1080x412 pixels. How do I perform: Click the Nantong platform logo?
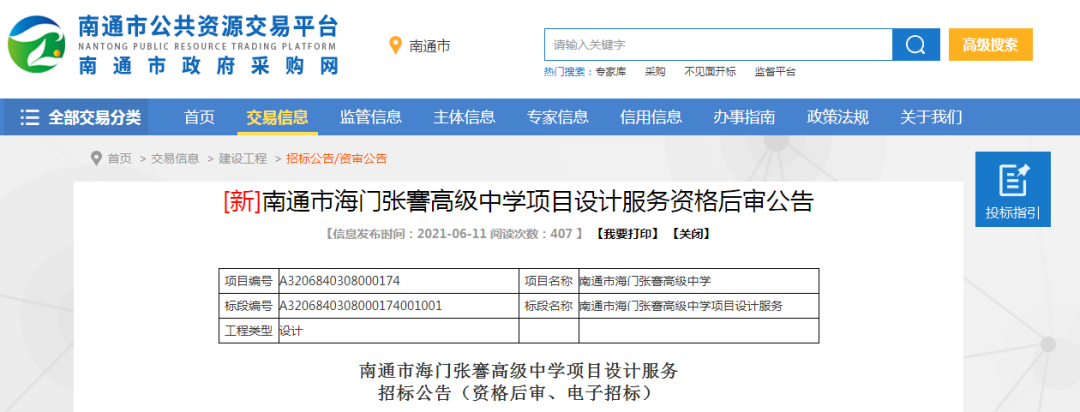pyautogui.click(x=36, y=46)
